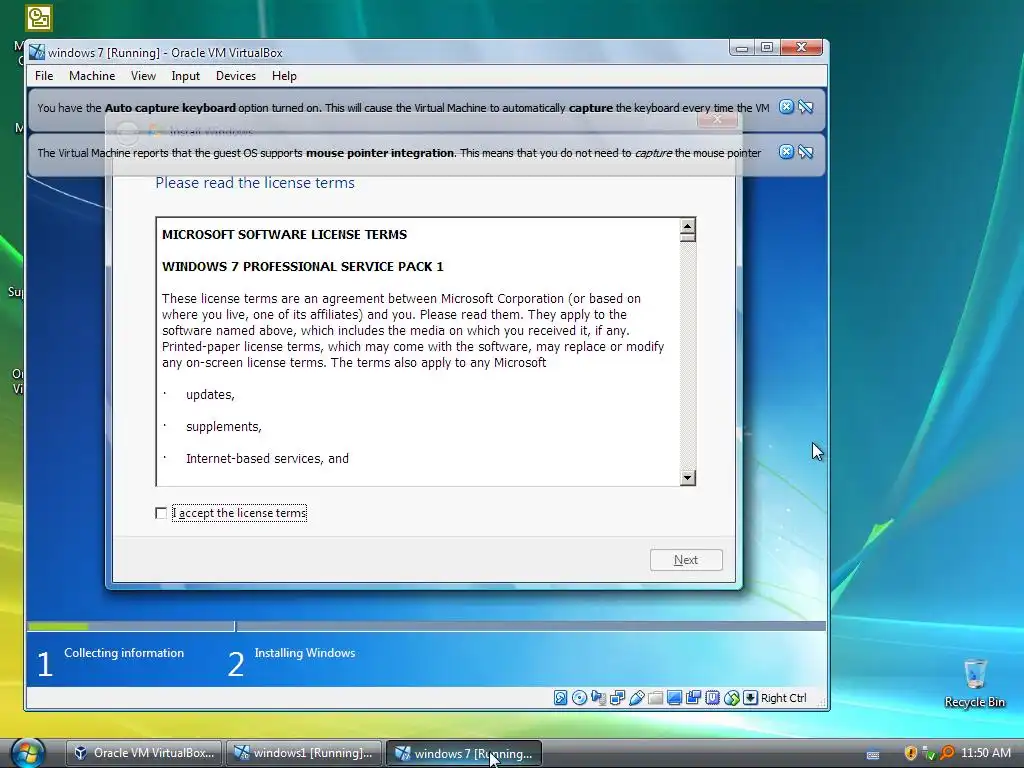Close the windows 7 VirtualBox window
This screenshot has width=1024, height=768.
[802, 48]
